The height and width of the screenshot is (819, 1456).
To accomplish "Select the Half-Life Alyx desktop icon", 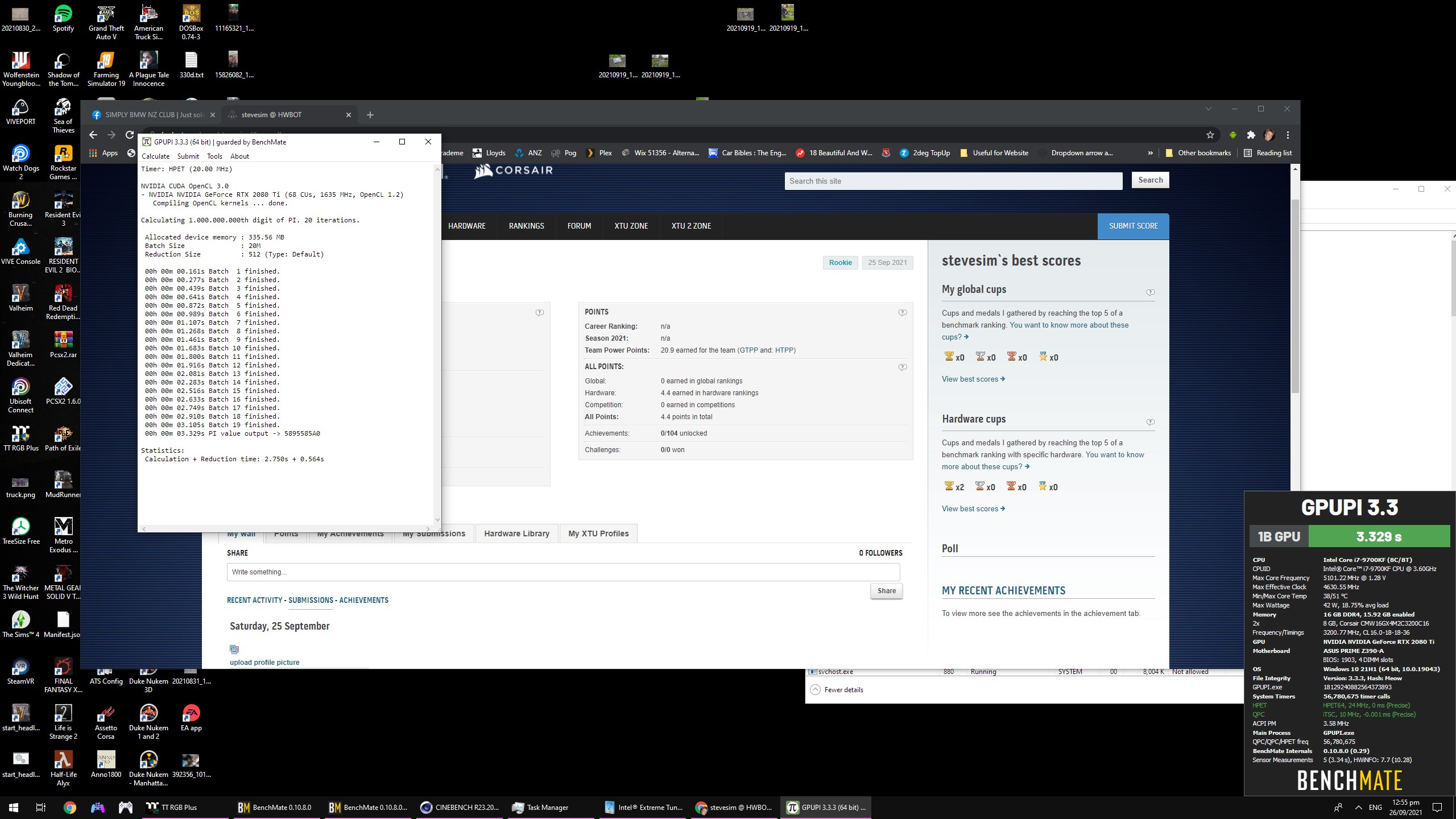I will (63, 769).
